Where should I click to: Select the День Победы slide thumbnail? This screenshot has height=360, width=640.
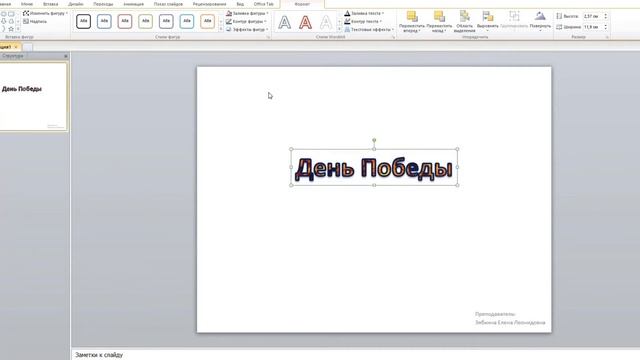[x=33, y=97]
